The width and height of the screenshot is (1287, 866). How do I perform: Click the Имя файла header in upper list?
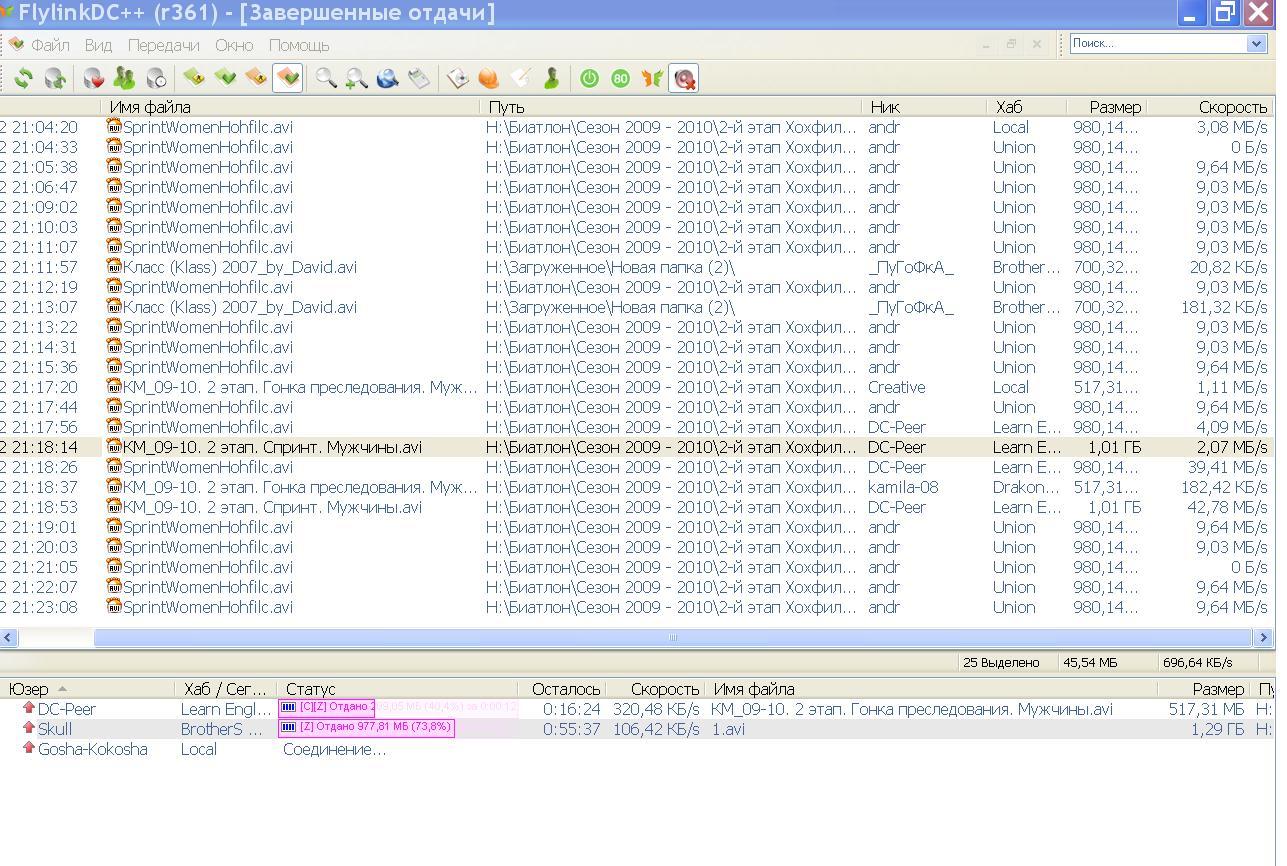coord(150,107)
